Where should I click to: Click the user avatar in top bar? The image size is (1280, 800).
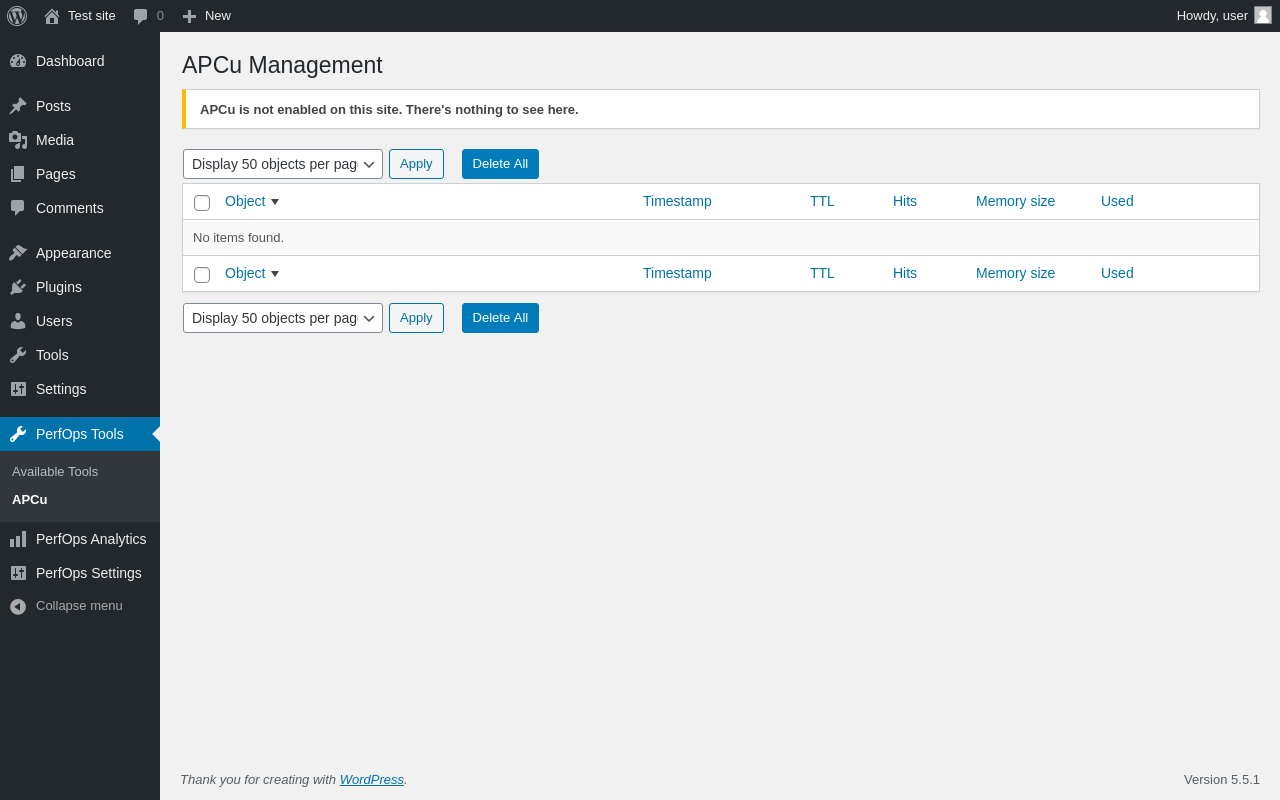point(1263,15)
